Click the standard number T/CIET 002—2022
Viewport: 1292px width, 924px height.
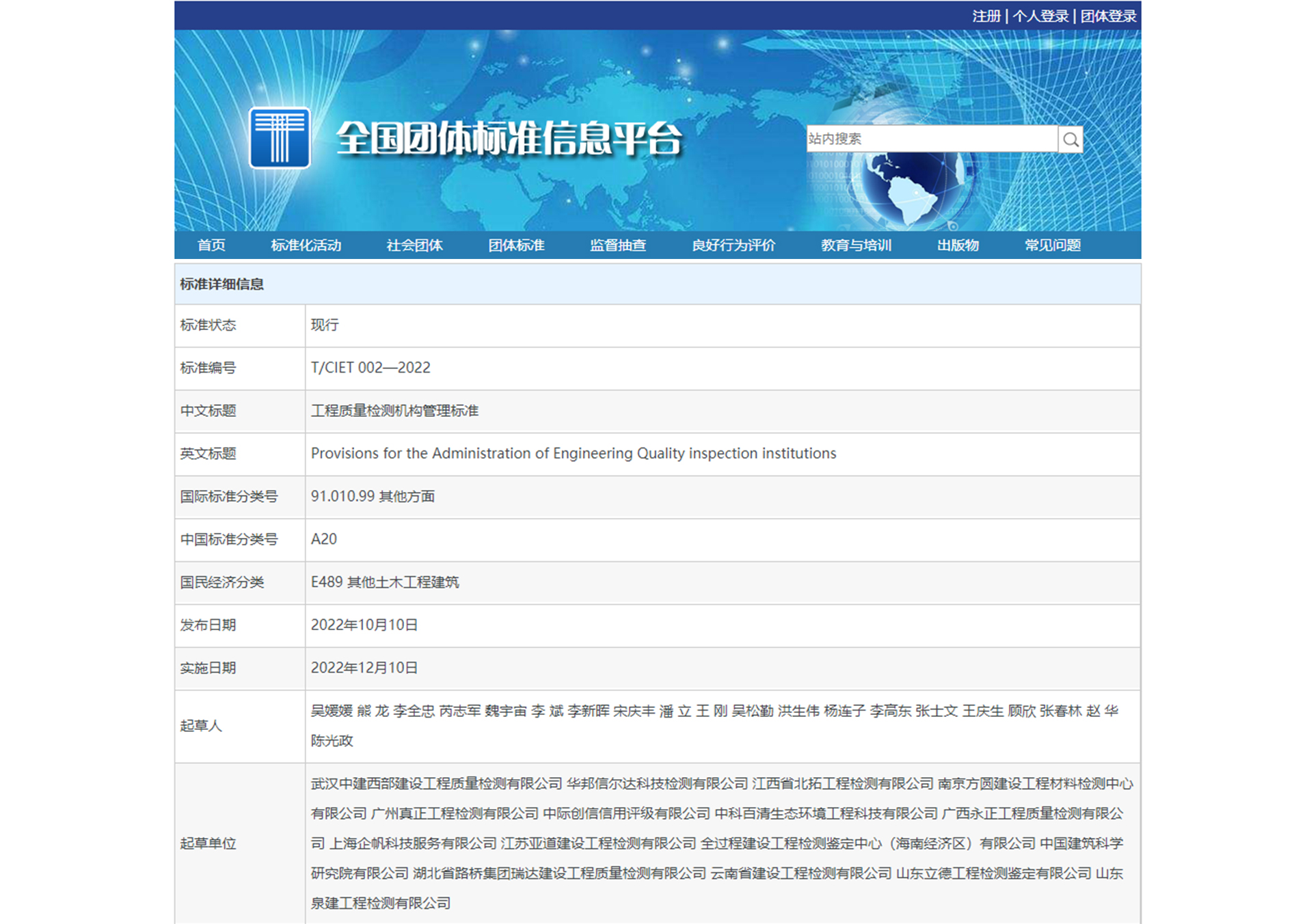[371, 368]
